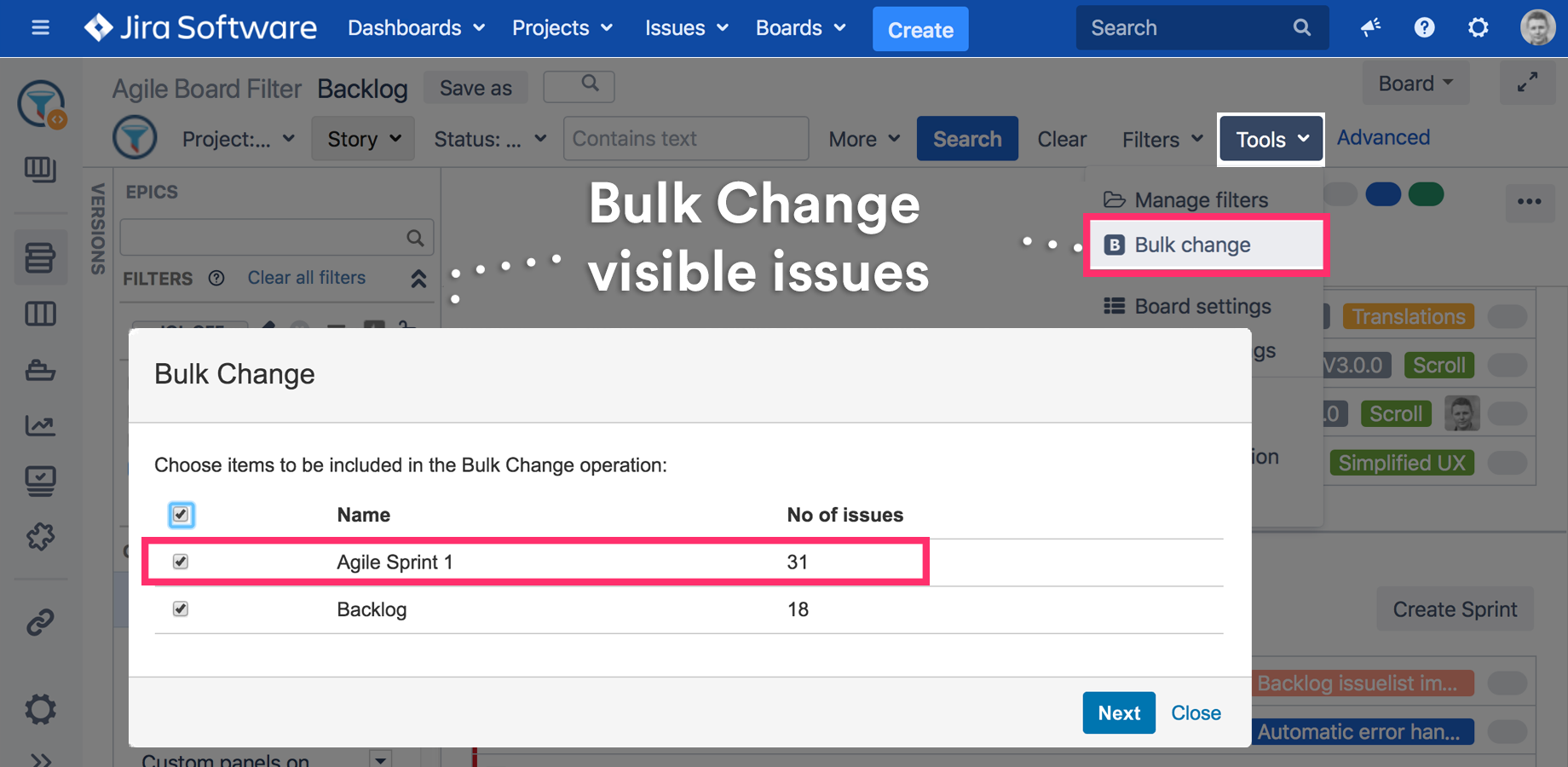Click the Jira notifications megaphone icon
Screen dimensions: 1568x767
[1370, 28]
